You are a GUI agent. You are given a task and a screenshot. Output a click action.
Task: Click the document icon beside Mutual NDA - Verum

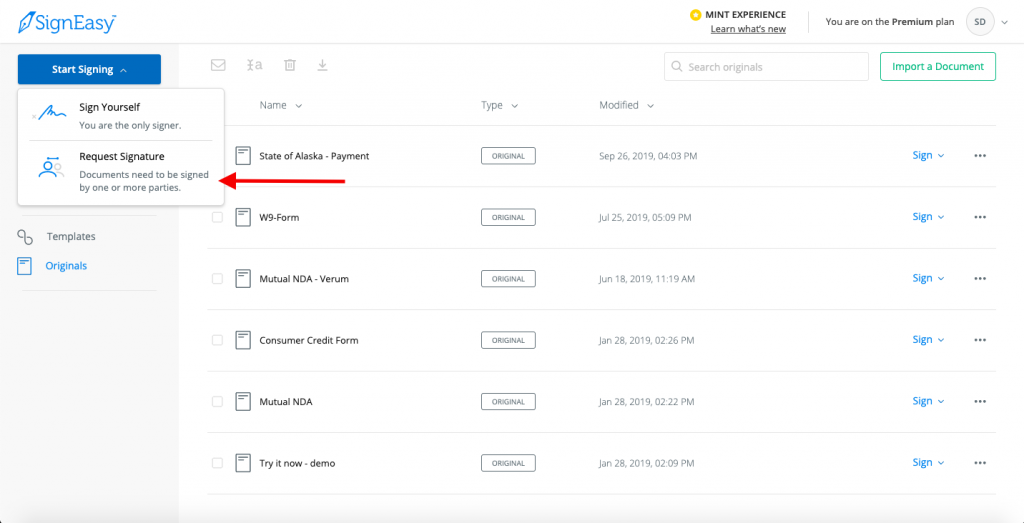pyautogui.click(x=243, y=279)
